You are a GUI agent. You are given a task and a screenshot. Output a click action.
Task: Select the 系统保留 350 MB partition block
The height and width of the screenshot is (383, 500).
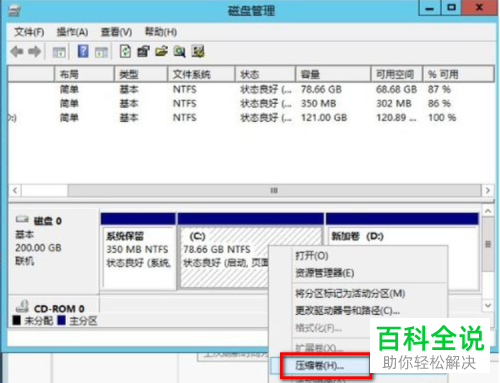tap(138, 251)
